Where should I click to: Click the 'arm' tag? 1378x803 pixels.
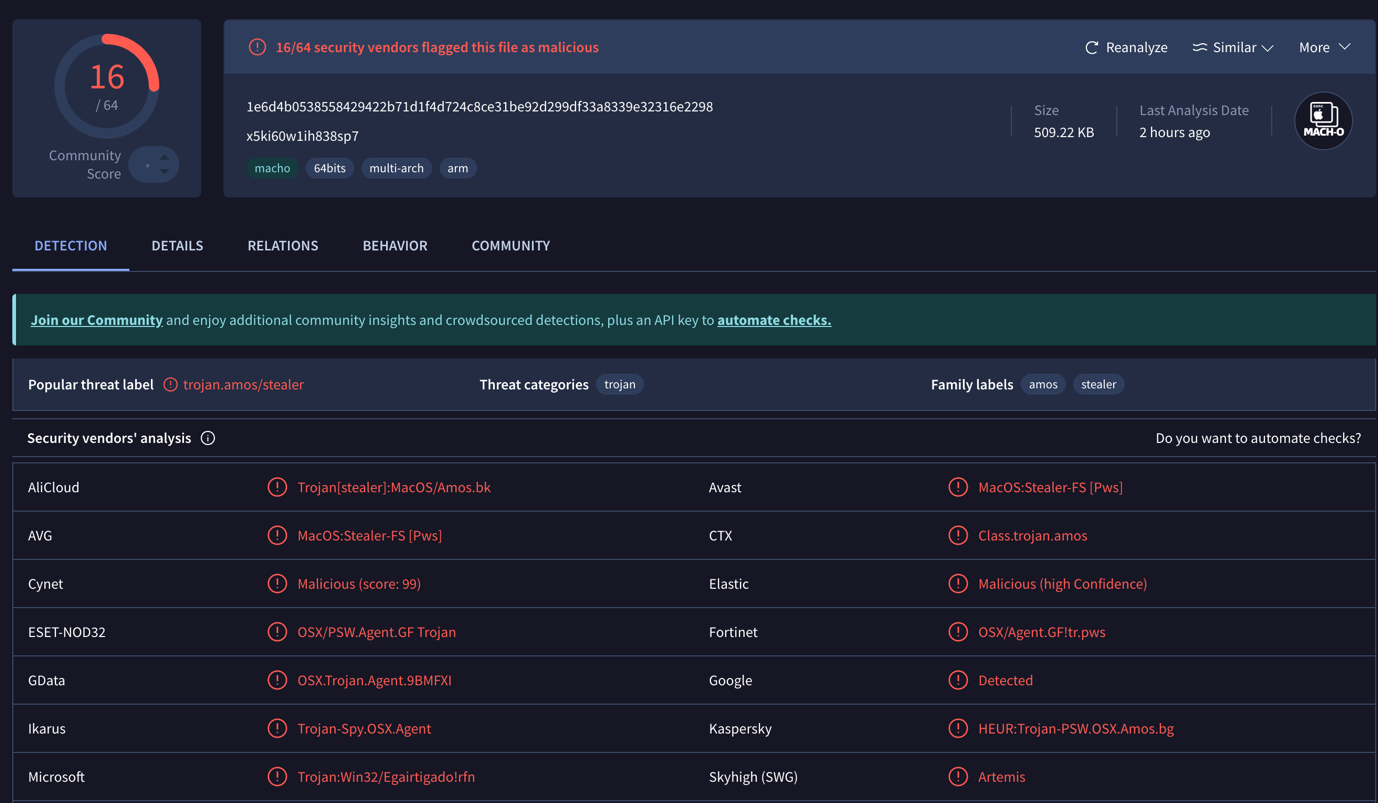point(458,168)
